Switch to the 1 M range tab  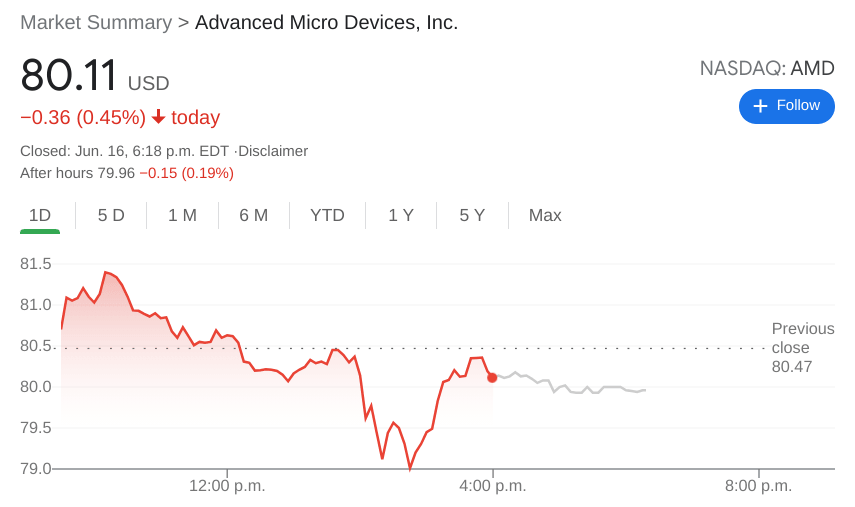point(182,215)
